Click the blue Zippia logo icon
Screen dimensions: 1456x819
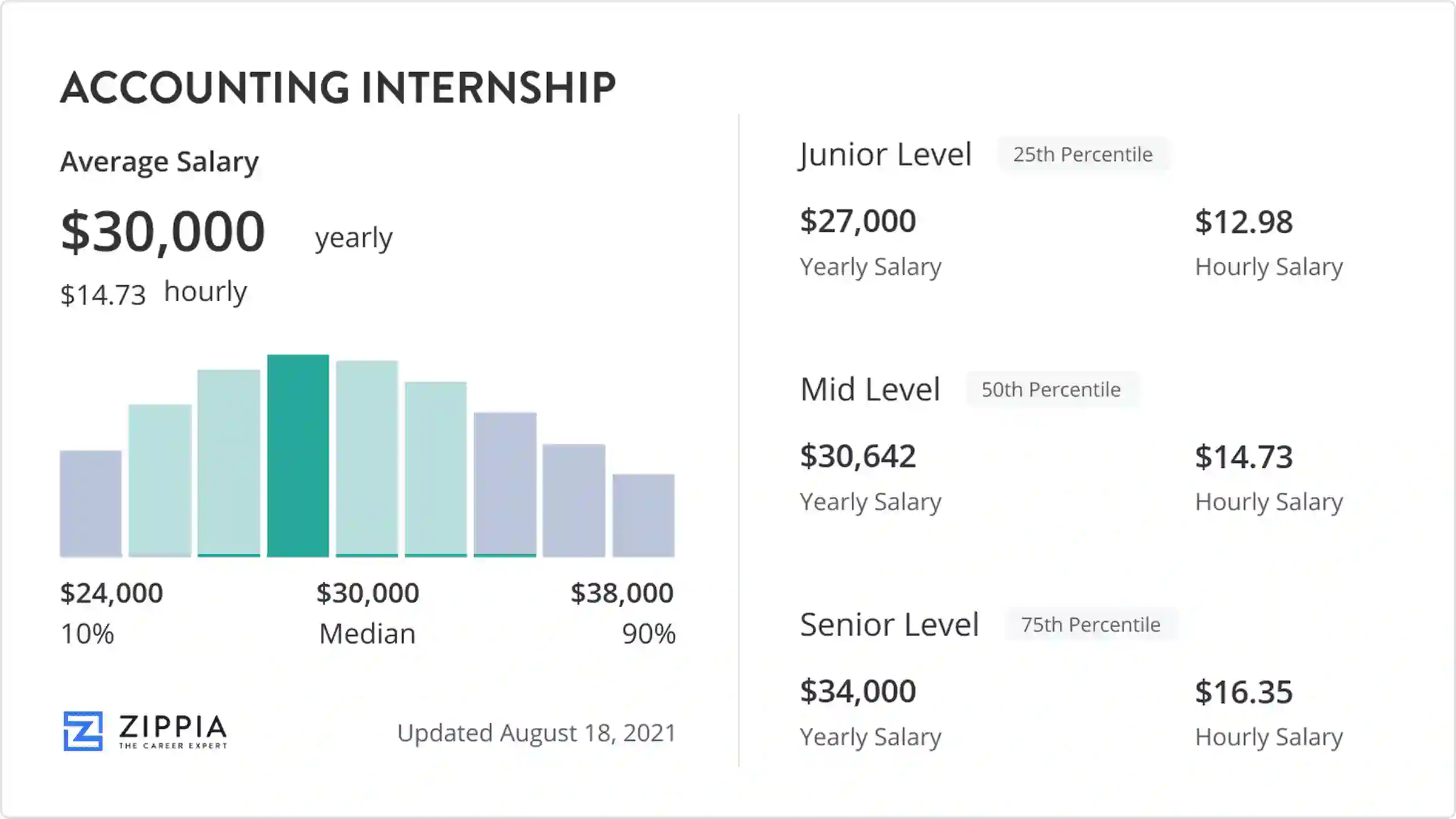pyautogui.click(x=83, y=731)
